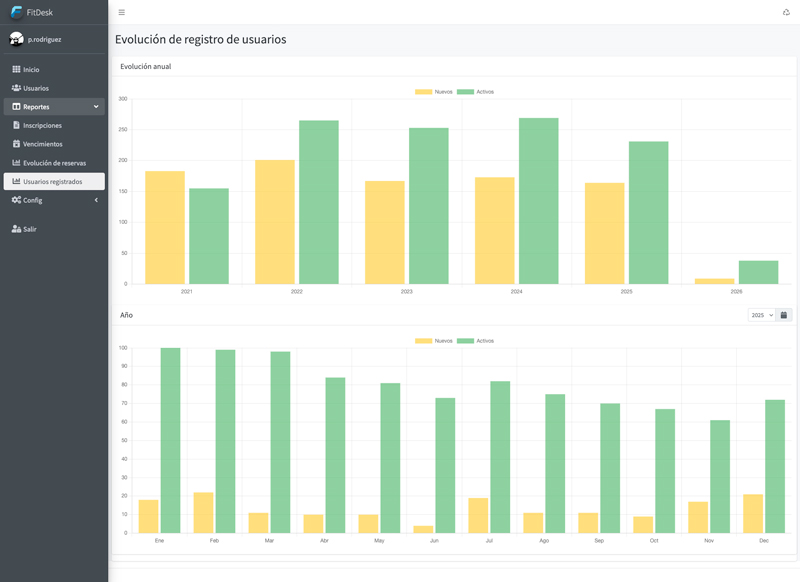Open Vencimientos report
This screenshot has width=800, height=582.
[x=54, y=144]
